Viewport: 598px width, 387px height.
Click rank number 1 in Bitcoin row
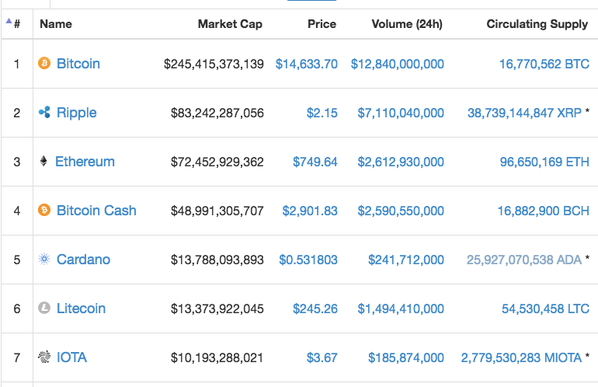tap(16, 64)
